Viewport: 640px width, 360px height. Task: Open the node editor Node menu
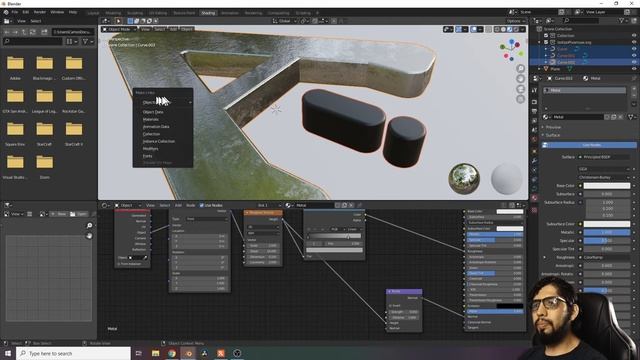coord(191,205)
